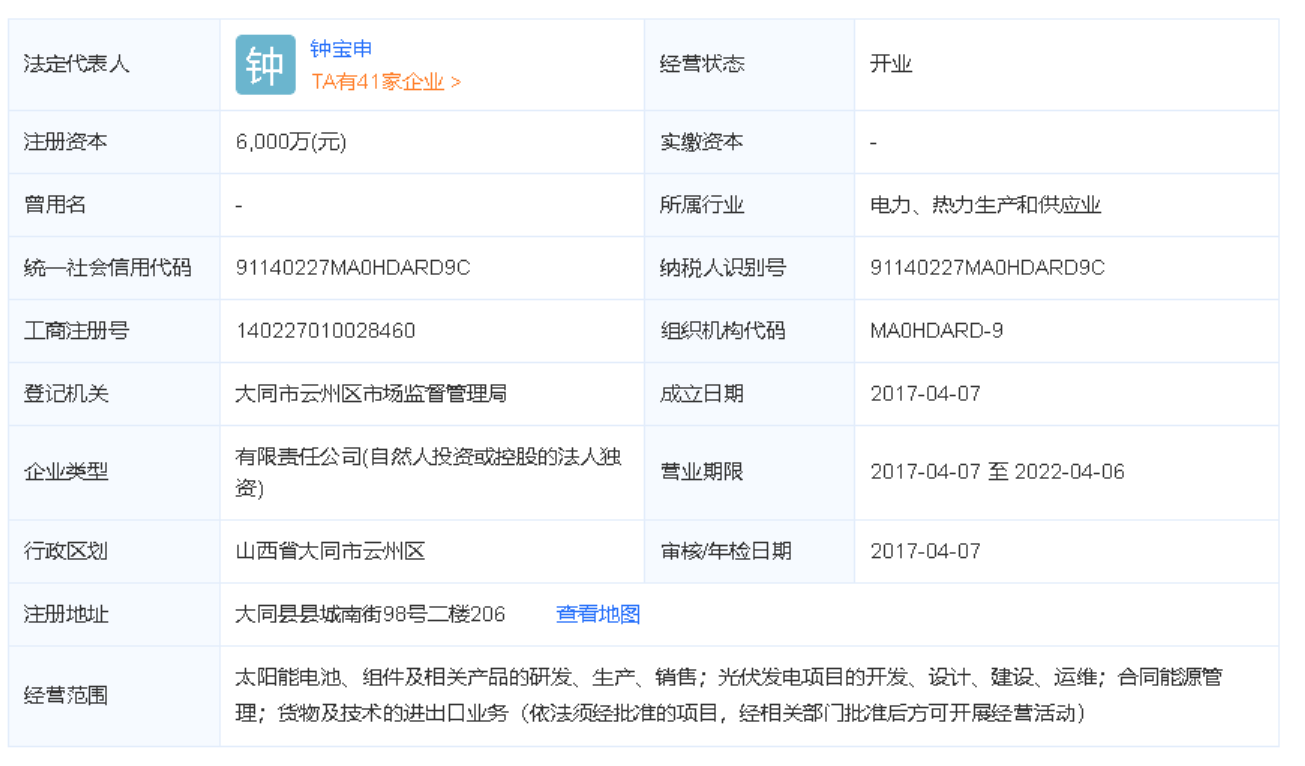This screenshot has width=1305, height=766.
Task: Click registration authority 大同市云州区市场监督管理局
Action: coord(371,393)
